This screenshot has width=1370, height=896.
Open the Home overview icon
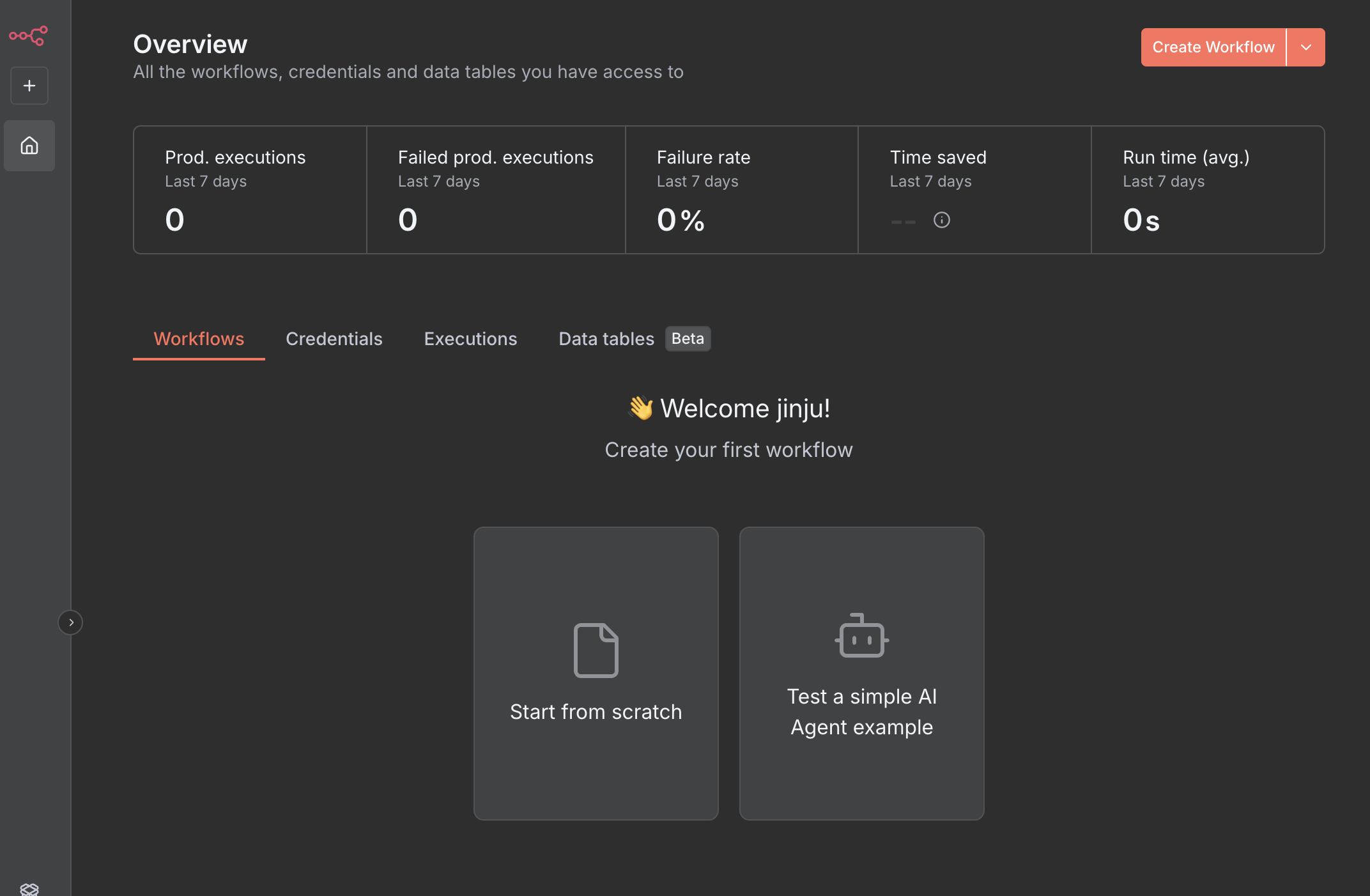[29, 146]
